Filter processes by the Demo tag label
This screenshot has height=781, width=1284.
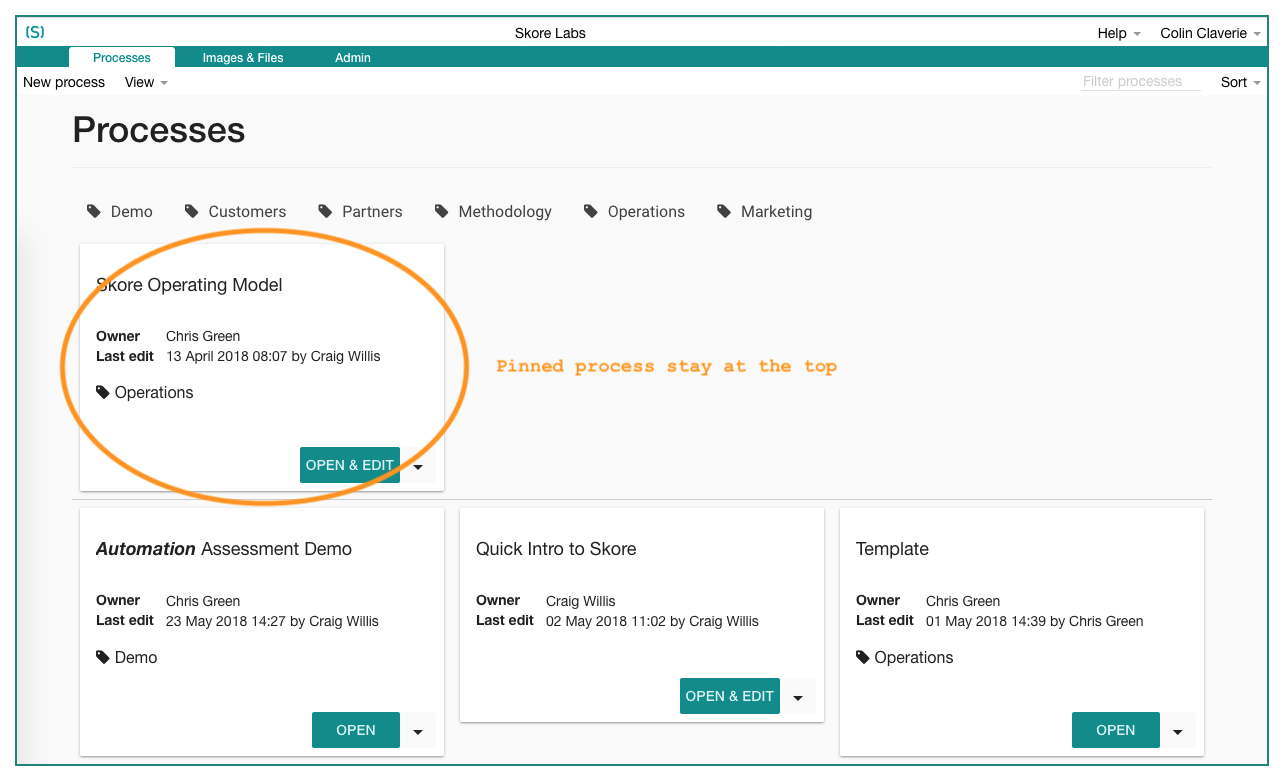point(132,212)
